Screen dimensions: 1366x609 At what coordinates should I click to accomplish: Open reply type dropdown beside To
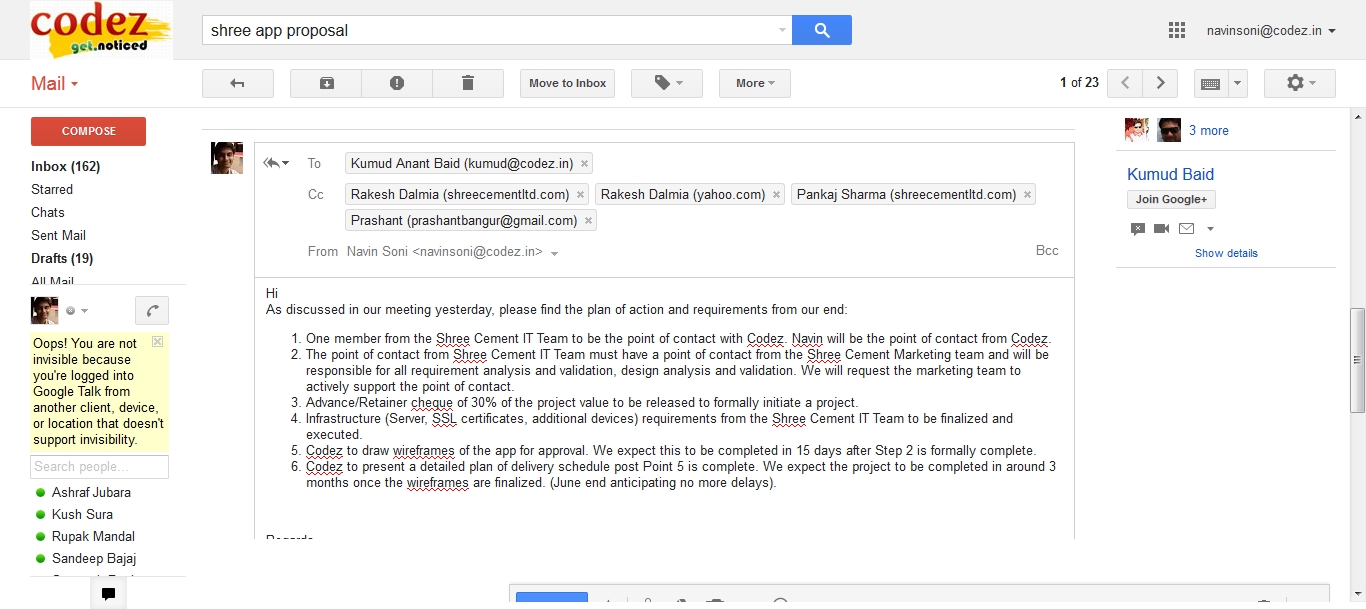[276, 163]
